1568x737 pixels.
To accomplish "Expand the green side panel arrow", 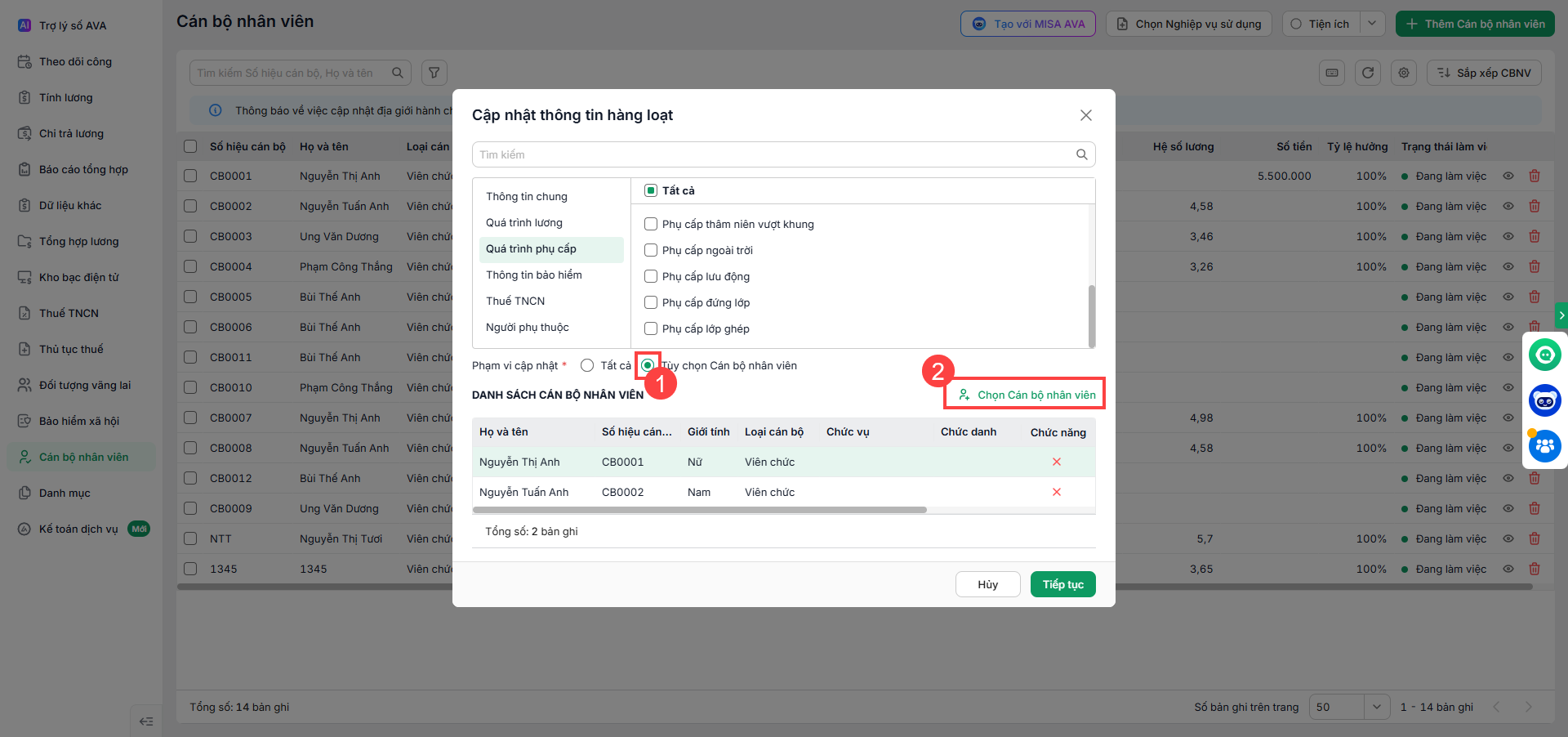I will [1561, 315].
